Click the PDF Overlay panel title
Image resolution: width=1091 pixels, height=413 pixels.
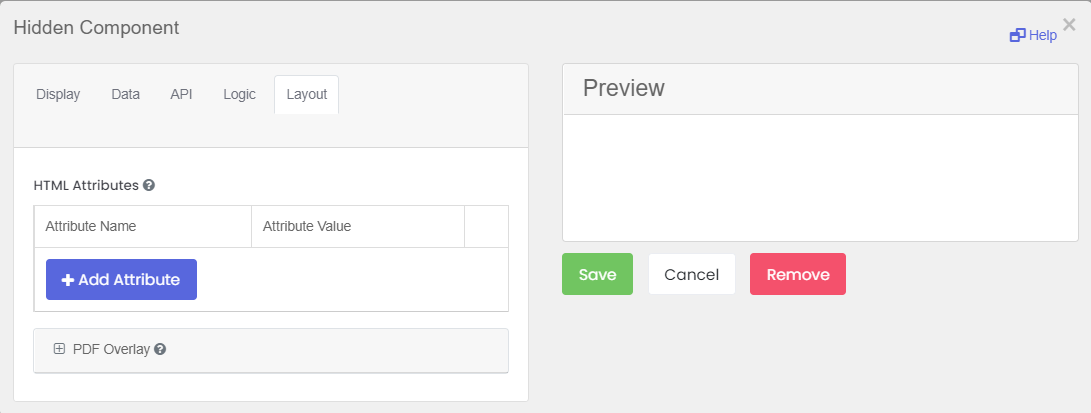(x=111, y=349)
